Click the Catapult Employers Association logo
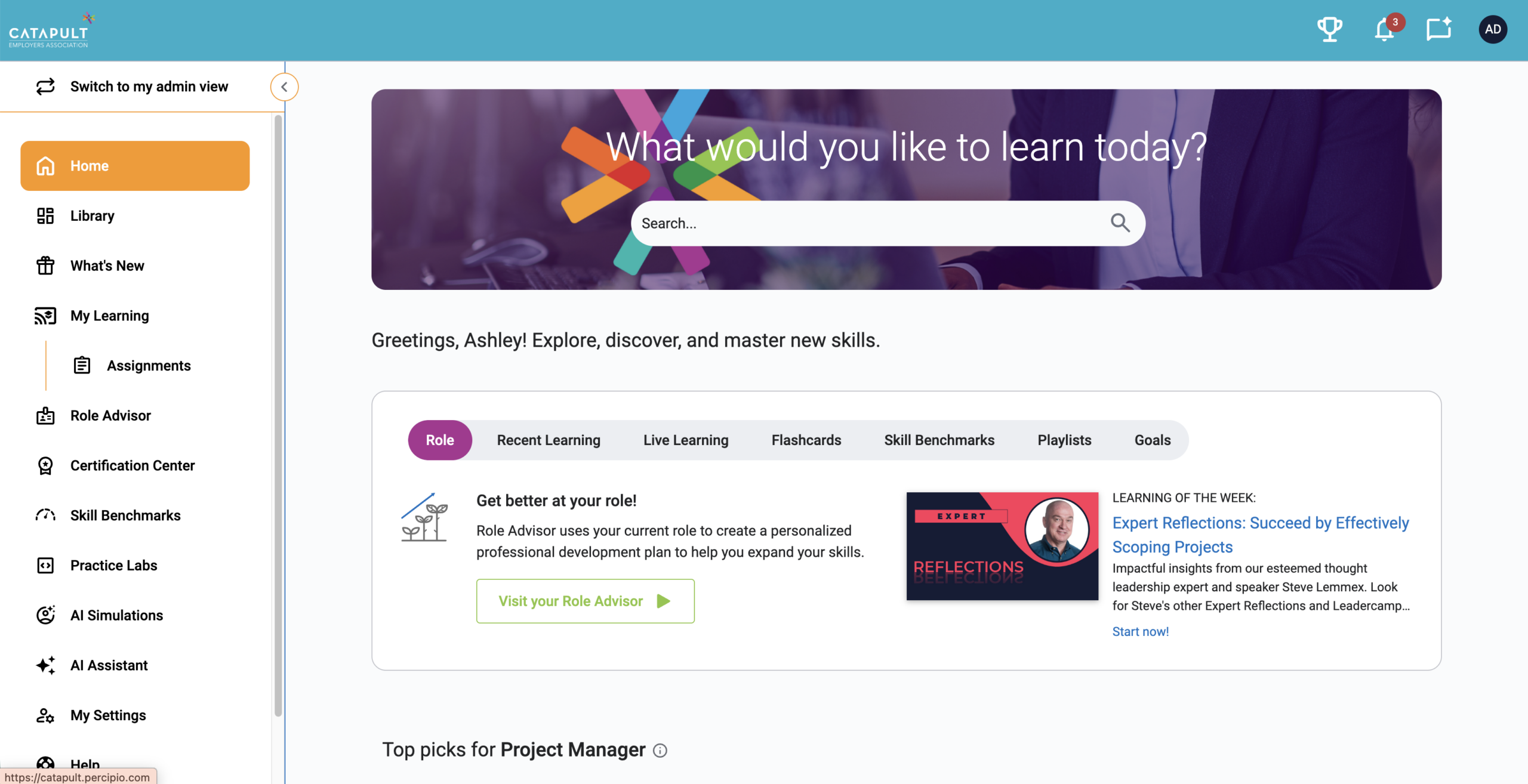Screen dimensions: 1528x784 coord(50,30)
